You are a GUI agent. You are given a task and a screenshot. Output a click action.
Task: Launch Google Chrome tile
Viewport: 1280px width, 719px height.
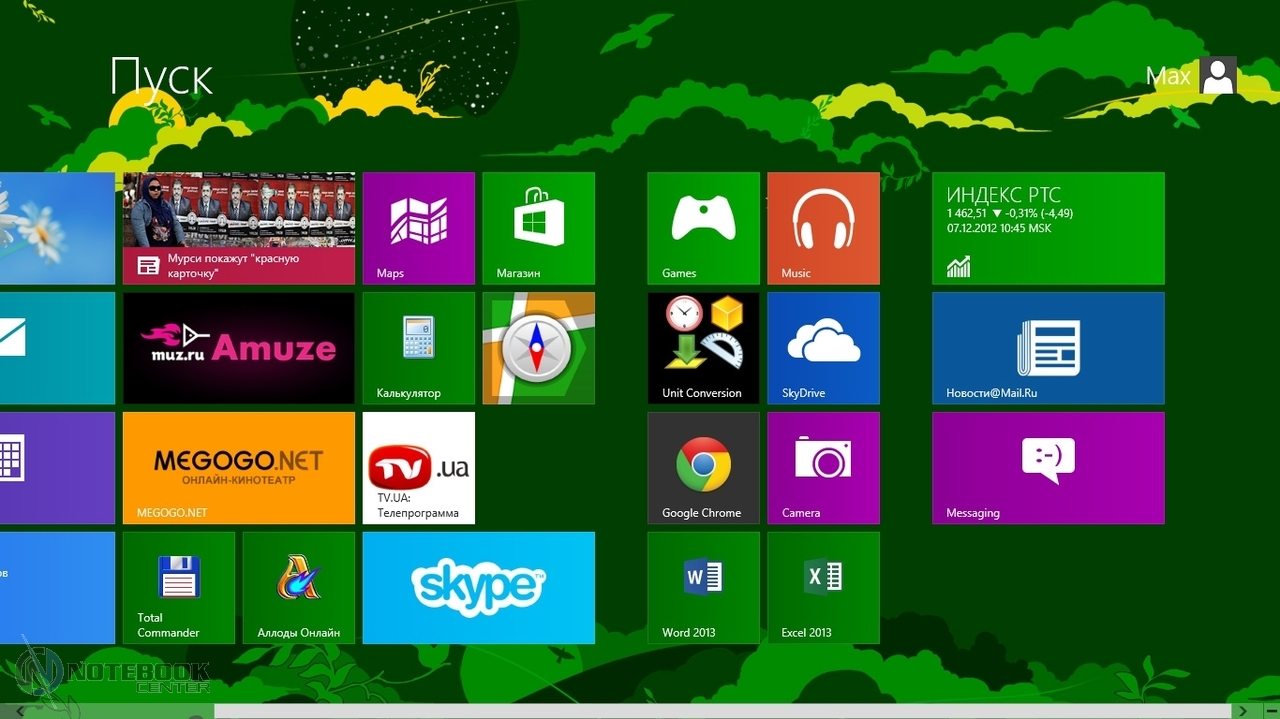703,468
